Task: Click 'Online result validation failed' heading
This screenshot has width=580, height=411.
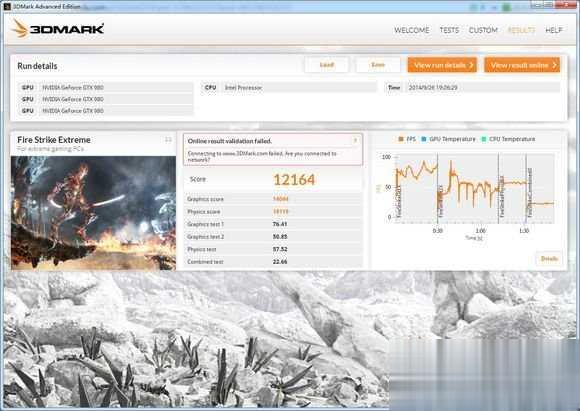Action: (230, 141)
